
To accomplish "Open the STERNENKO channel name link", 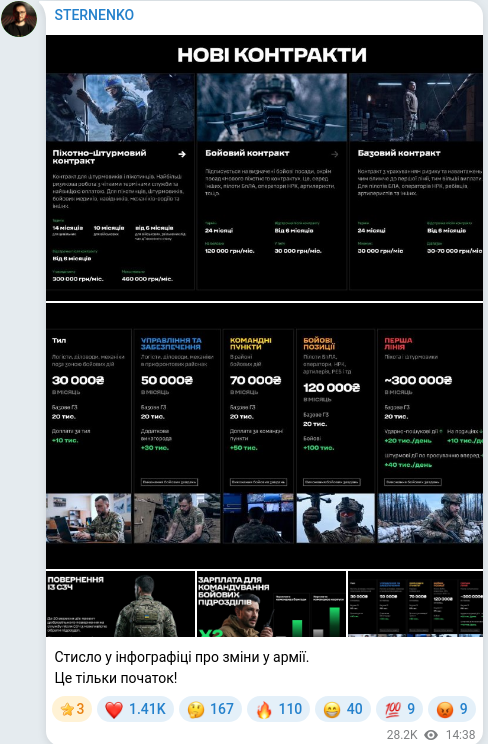I will tap(94, 15).
